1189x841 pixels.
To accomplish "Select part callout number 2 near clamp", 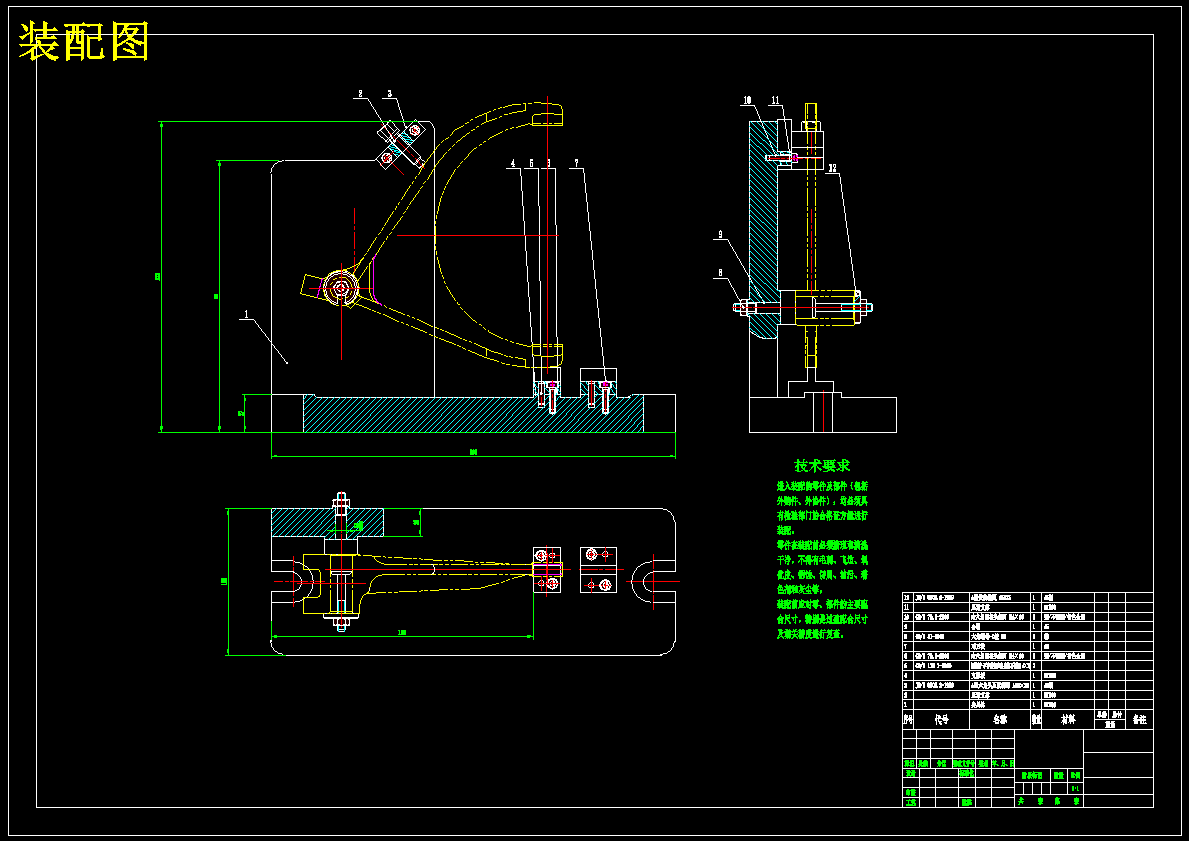I will pos(360,94).
